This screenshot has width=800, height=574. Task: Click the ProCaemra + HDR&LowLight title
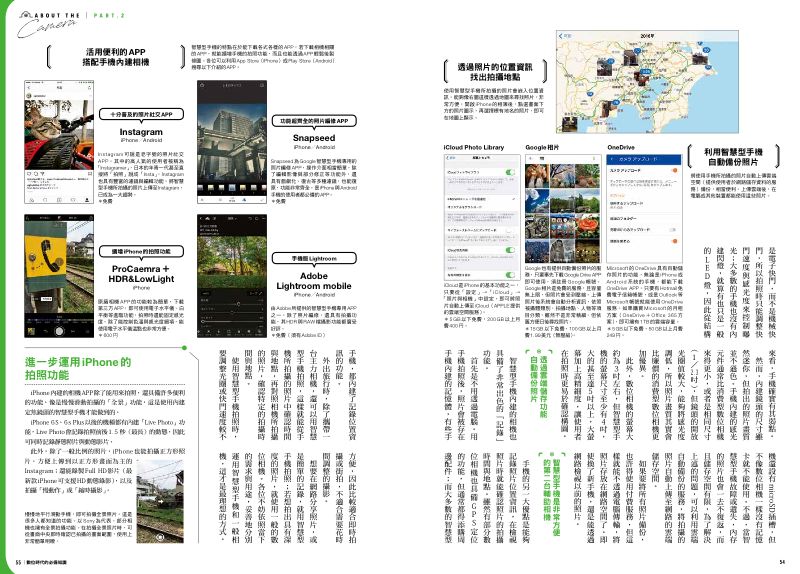click(141, 274)
